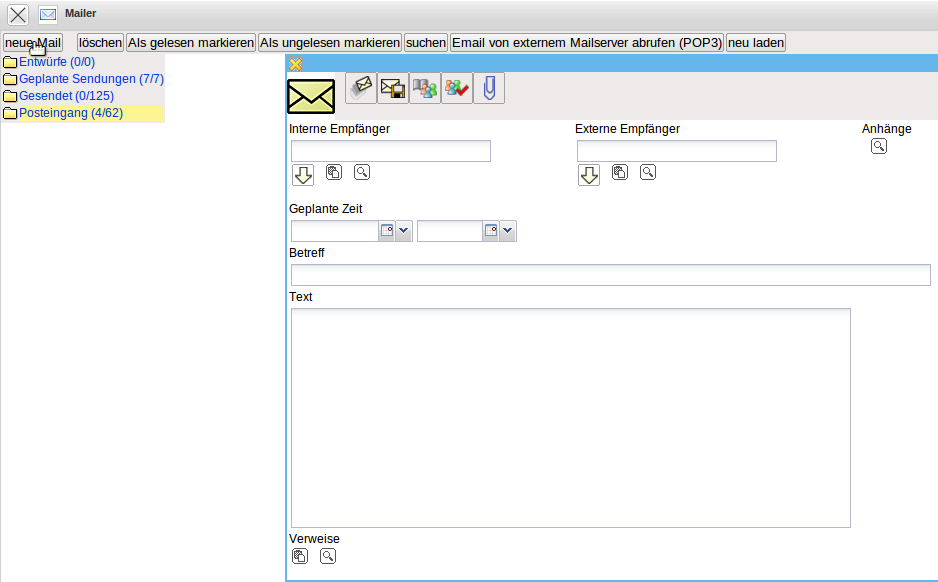Close the compose panel with yellow X
This screenshot has height=582, width=938.
tap(295, 64)
